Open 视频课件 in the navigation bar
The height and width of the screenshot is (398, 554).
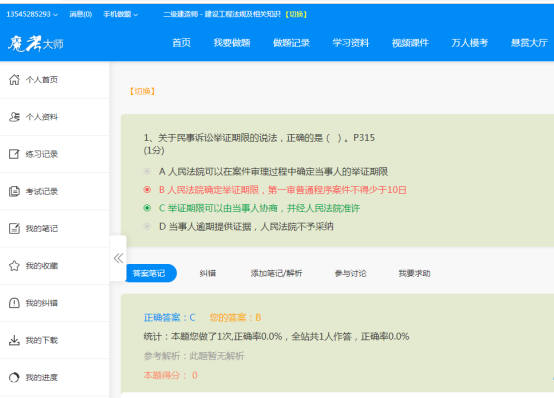tap(410, 43)
